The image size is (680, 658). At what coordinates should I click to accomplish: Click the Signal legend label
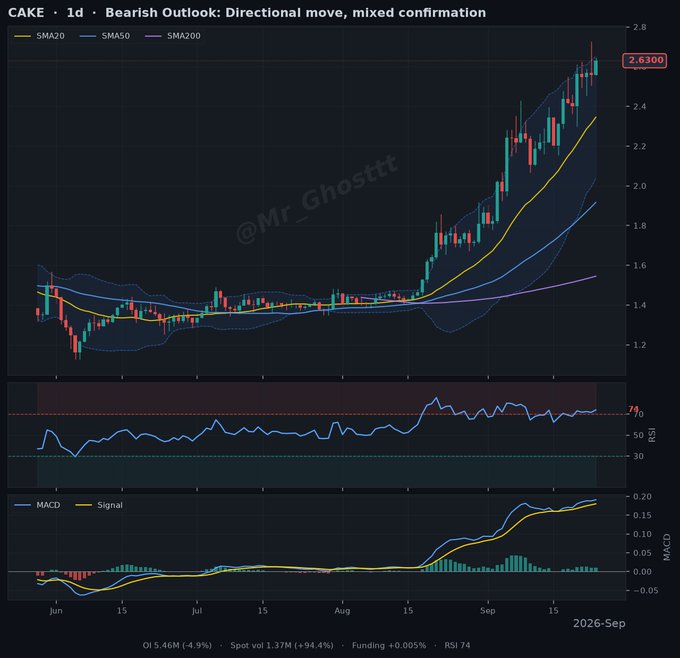tap(110, 505)
